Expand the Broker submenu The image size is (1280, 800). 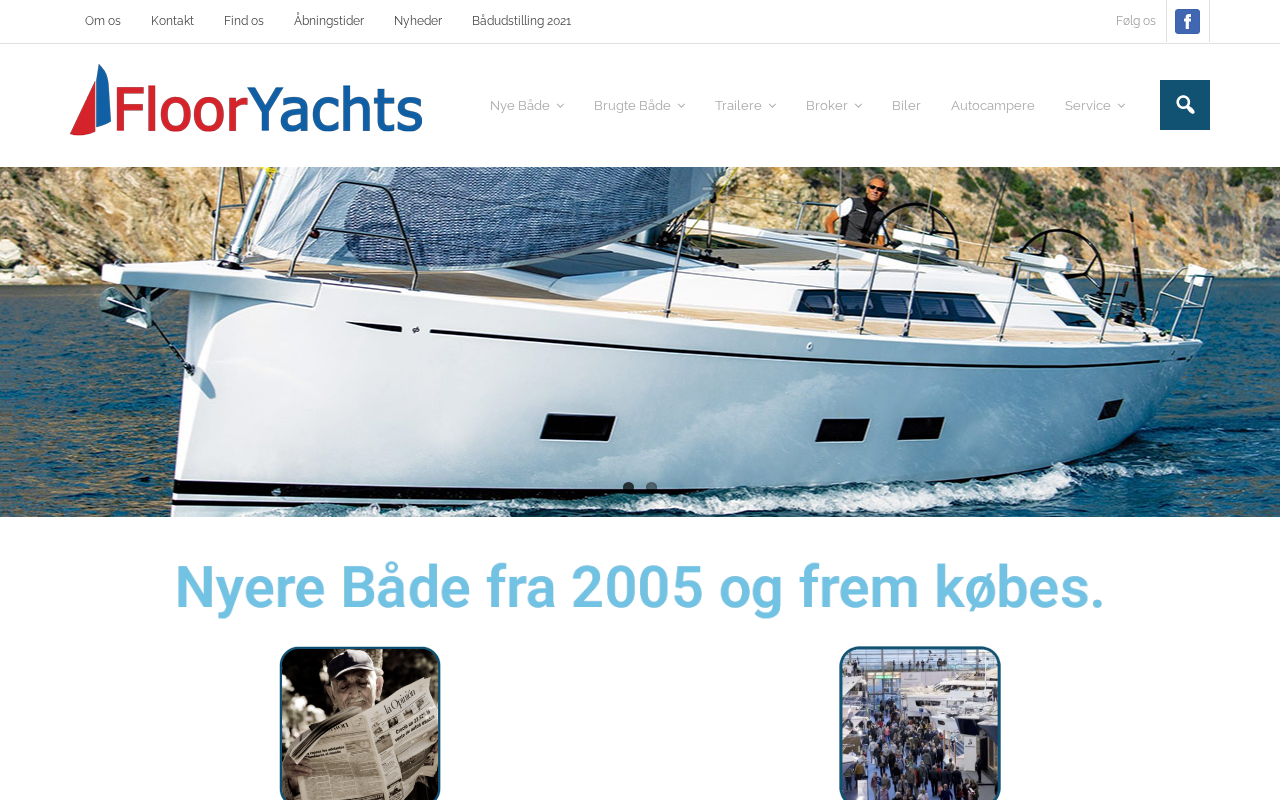[x=834, y=105]
